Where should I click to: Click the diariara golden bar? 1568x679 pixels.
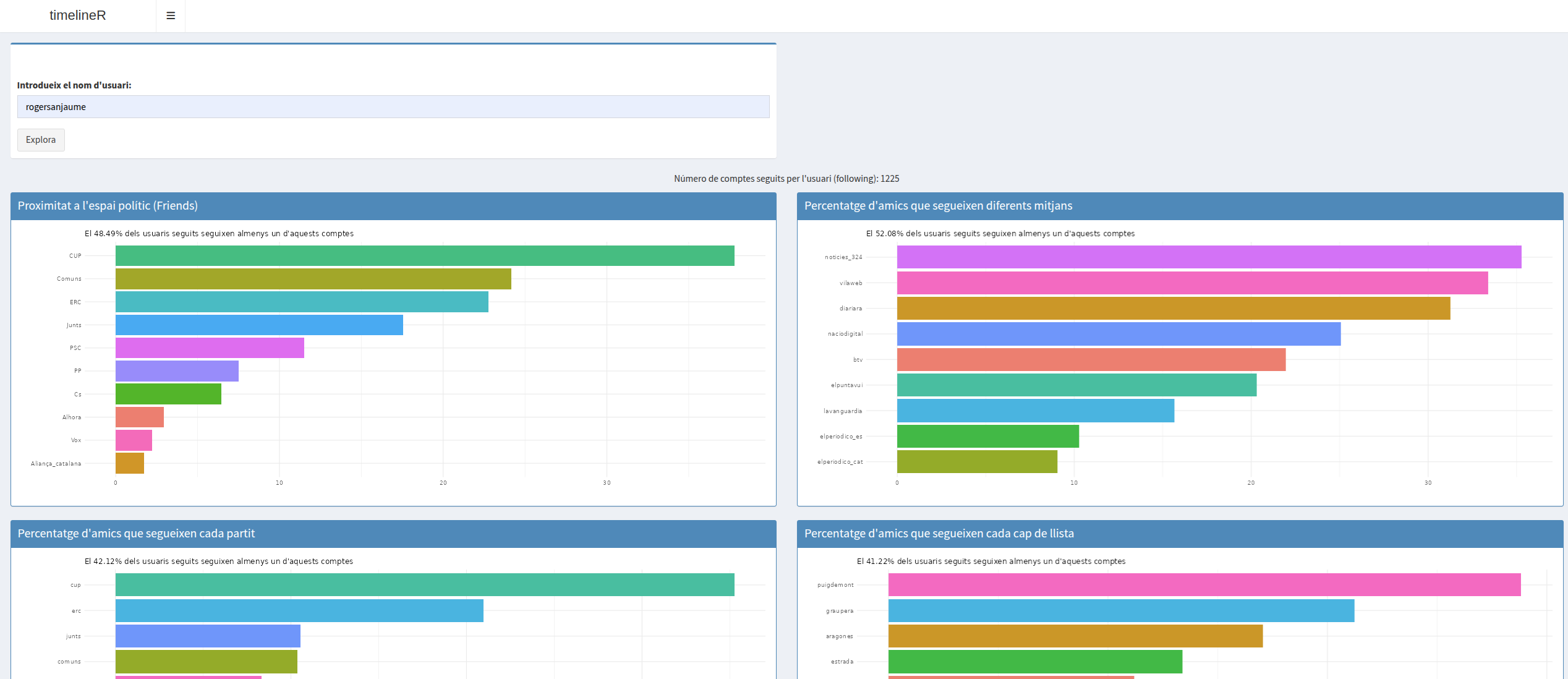(x=1173, y=309)
